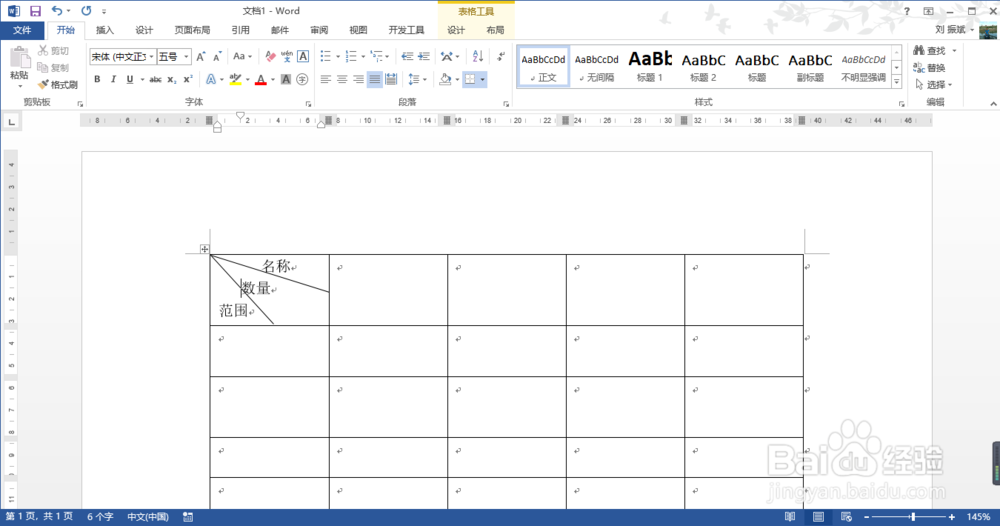Toggle justify alignment
This screenshot has width=1000, height=526.
pos(374,79)
